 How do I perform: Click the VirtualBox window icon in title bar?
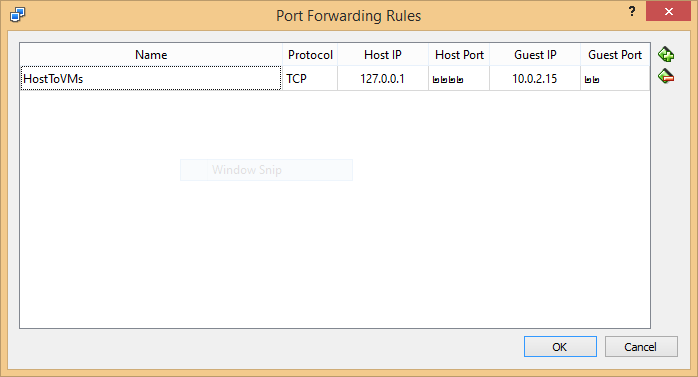click(x=17, y=15)
